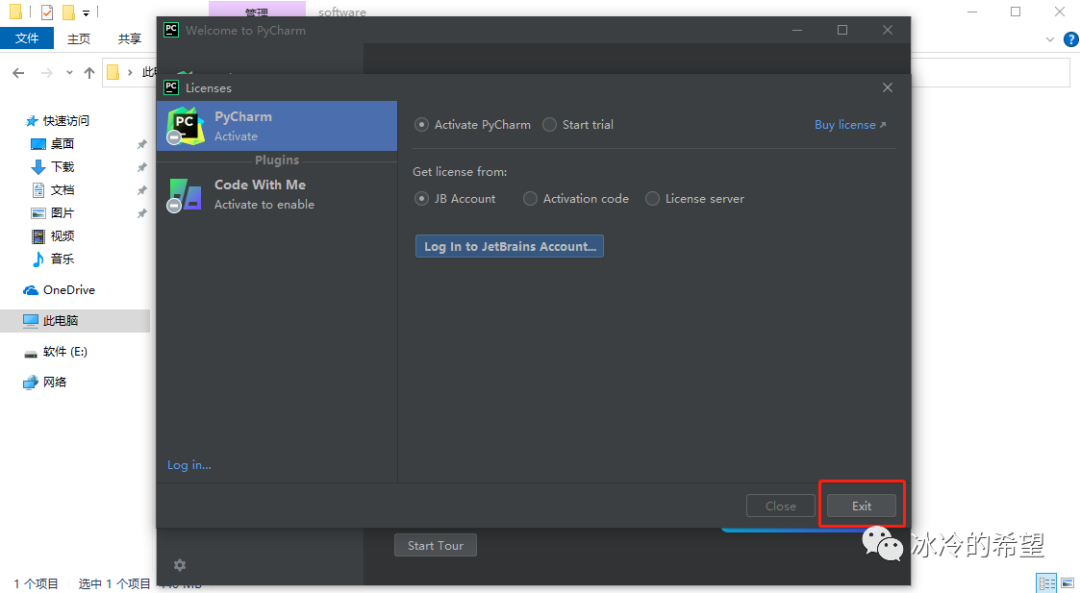This screenshot has height=593, width=1080.
Task: Go forward in File Explorer navigation
Action: click(47, 72)
